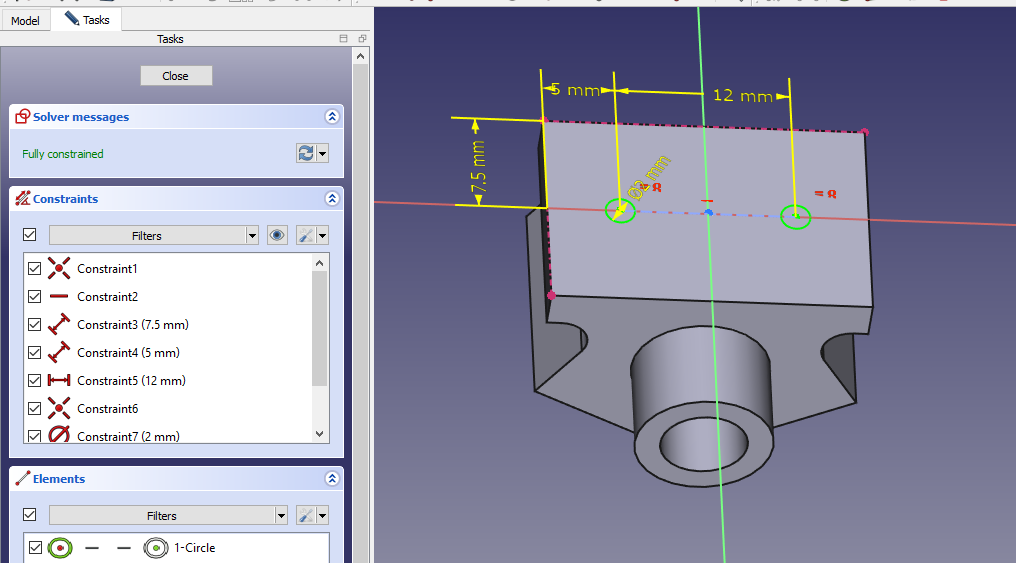Click the constraints list scroll down arrow
Viewport: 1016px width, 563px height.
point(320,434)
